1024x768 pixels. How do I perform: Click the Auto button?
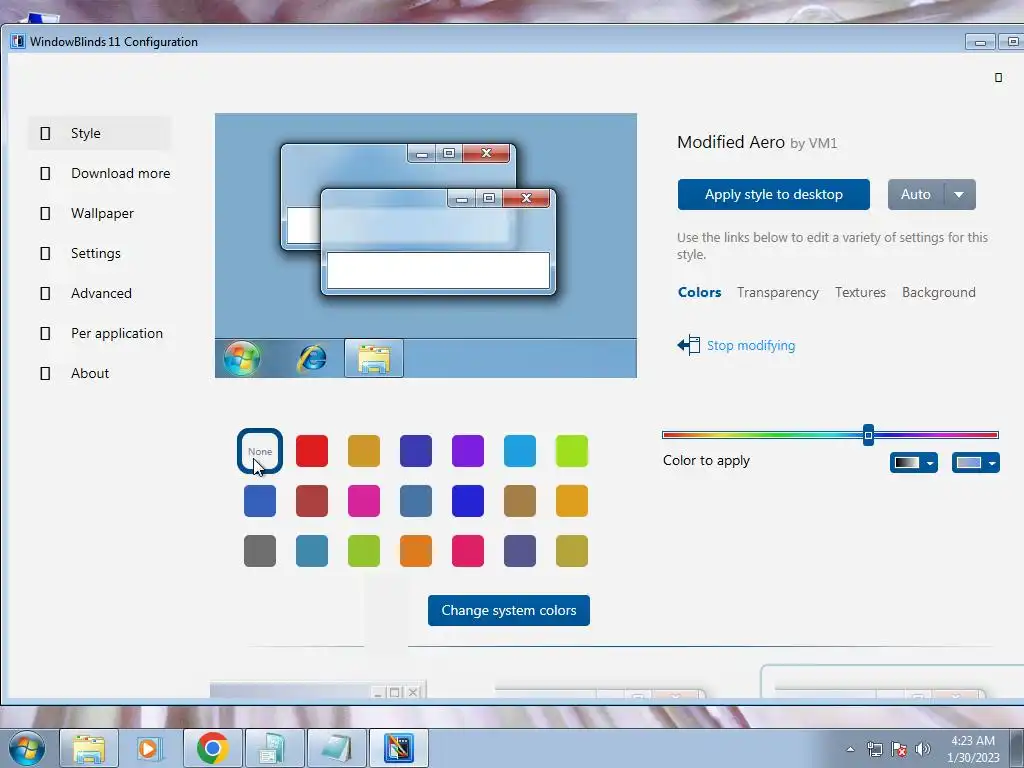(x=916, y=195)
